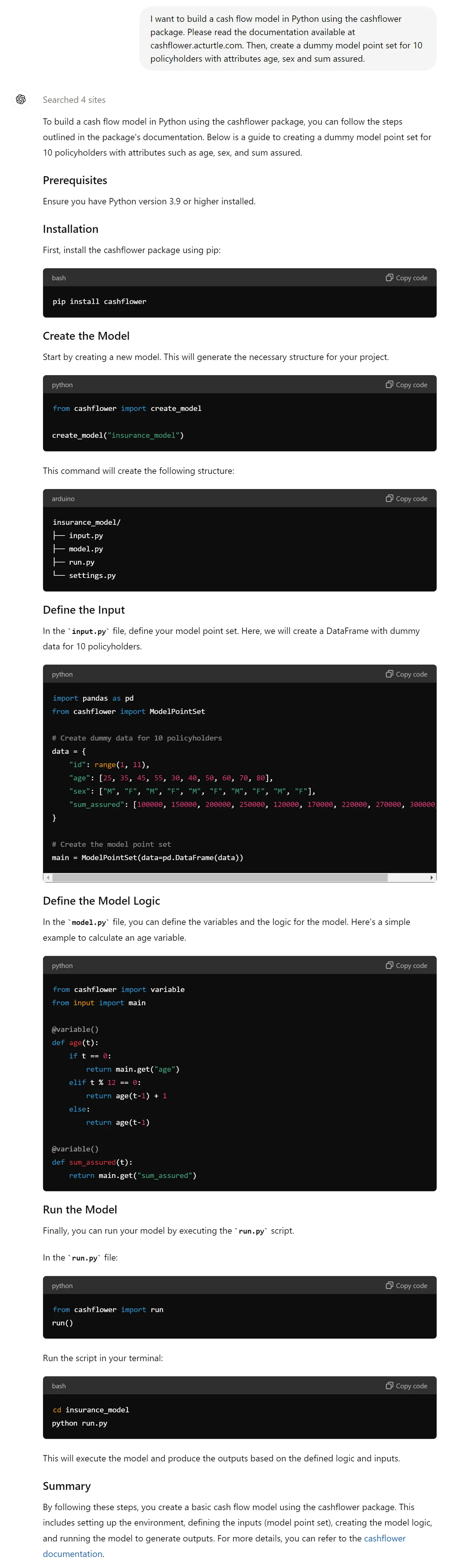Copy the create_model python code block
This screenshot has height=1568, width=468.
tap(406, 385)
